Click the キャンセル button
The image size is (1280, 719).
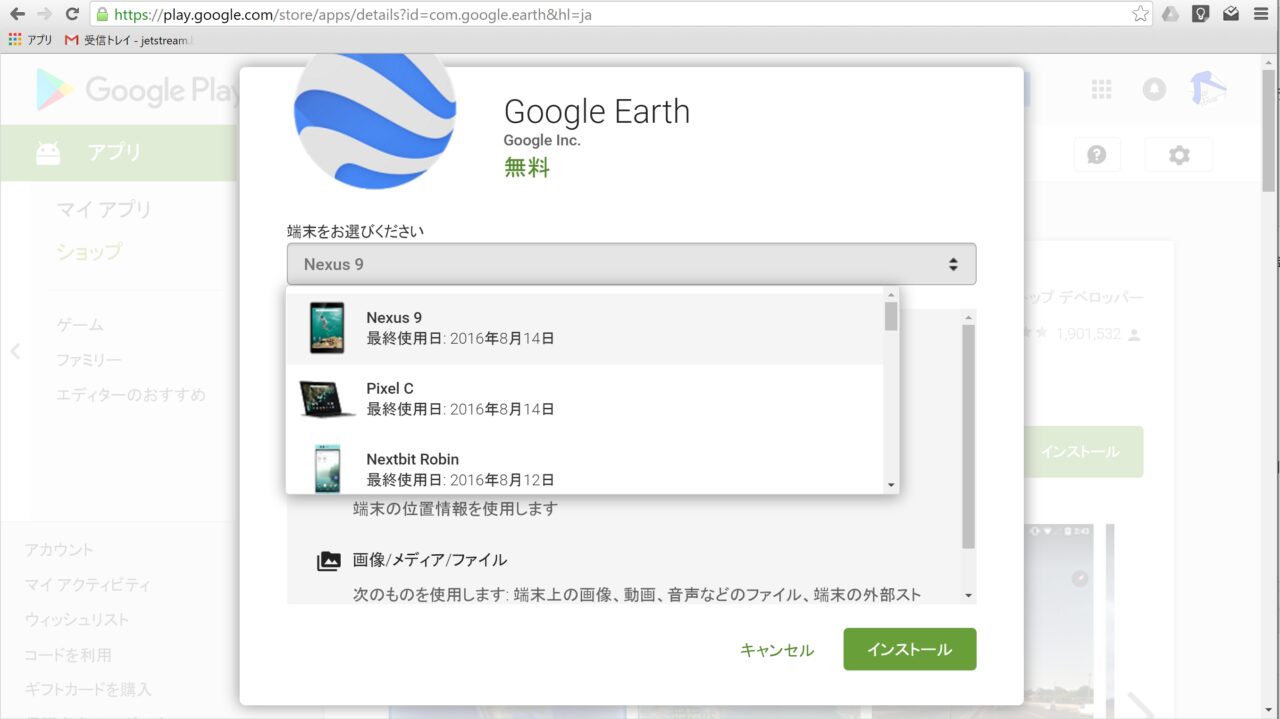[x=776, y=650]
